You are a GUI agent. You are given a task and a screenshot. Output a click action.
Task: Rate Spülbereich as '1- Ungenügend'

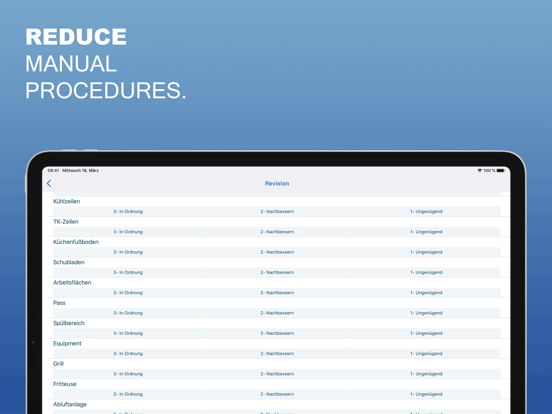tap(426, 333)
